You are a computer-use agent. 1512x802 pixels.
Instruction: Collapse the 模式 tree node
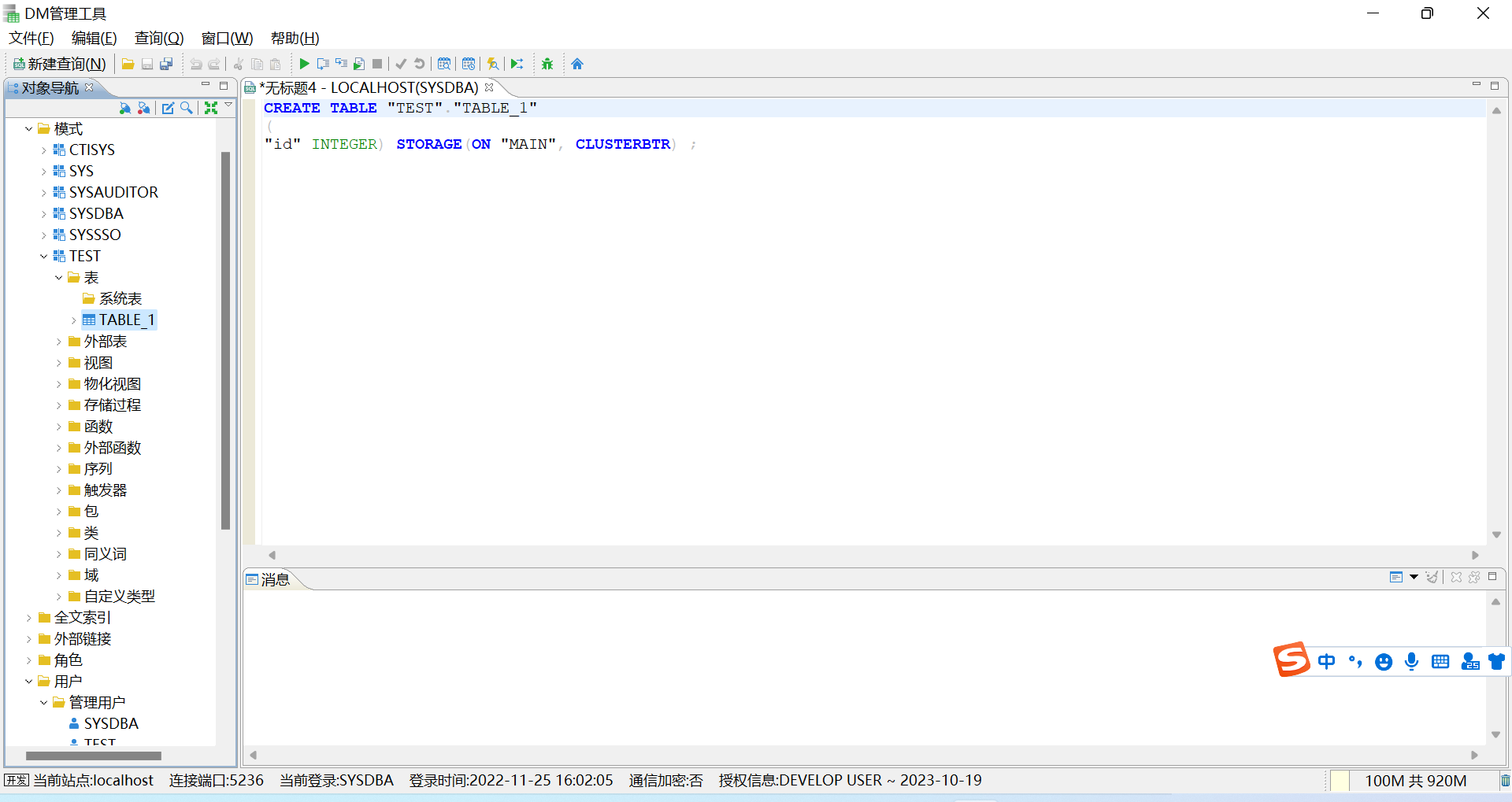(28, 129)
